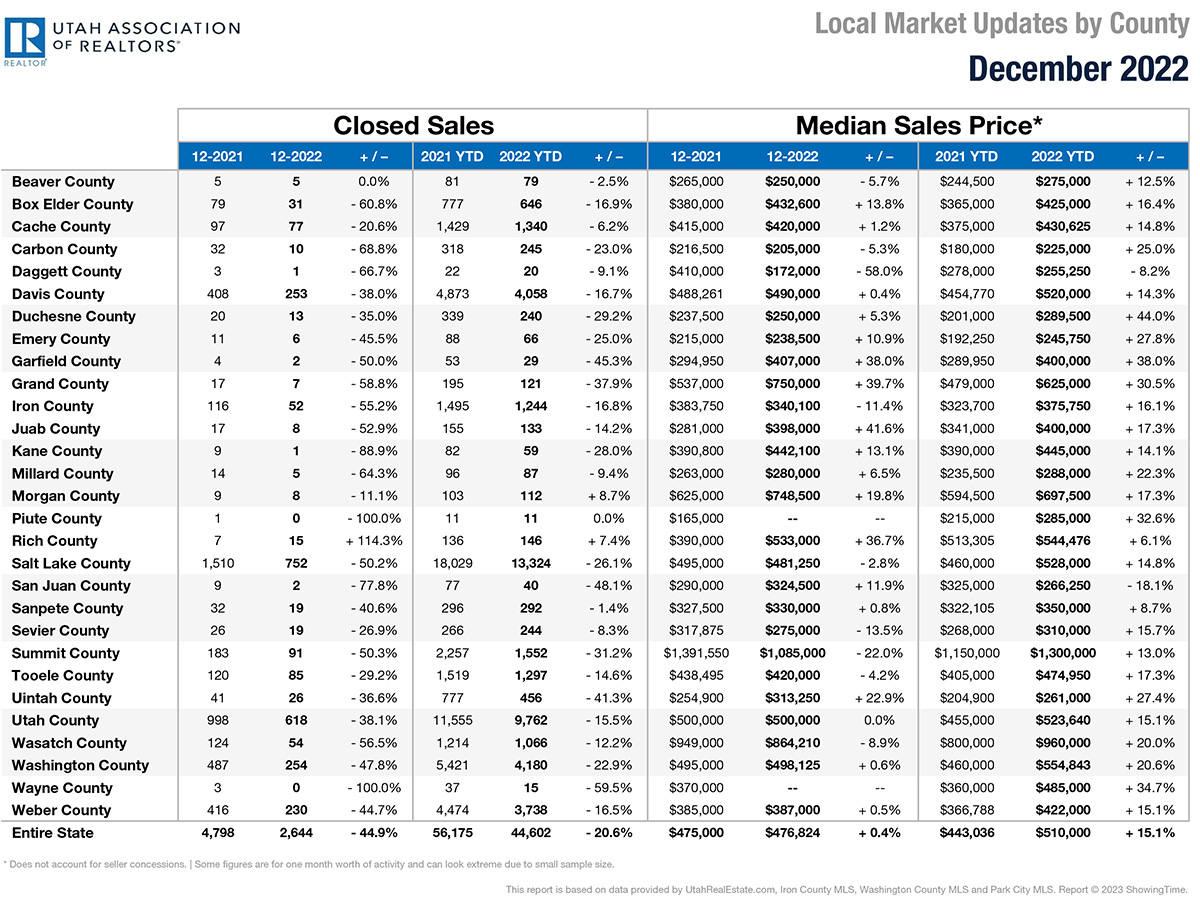Click Juab County's + 41.6% price change
Viewport: 1200px width, 898px height.
tap(880, 429)
